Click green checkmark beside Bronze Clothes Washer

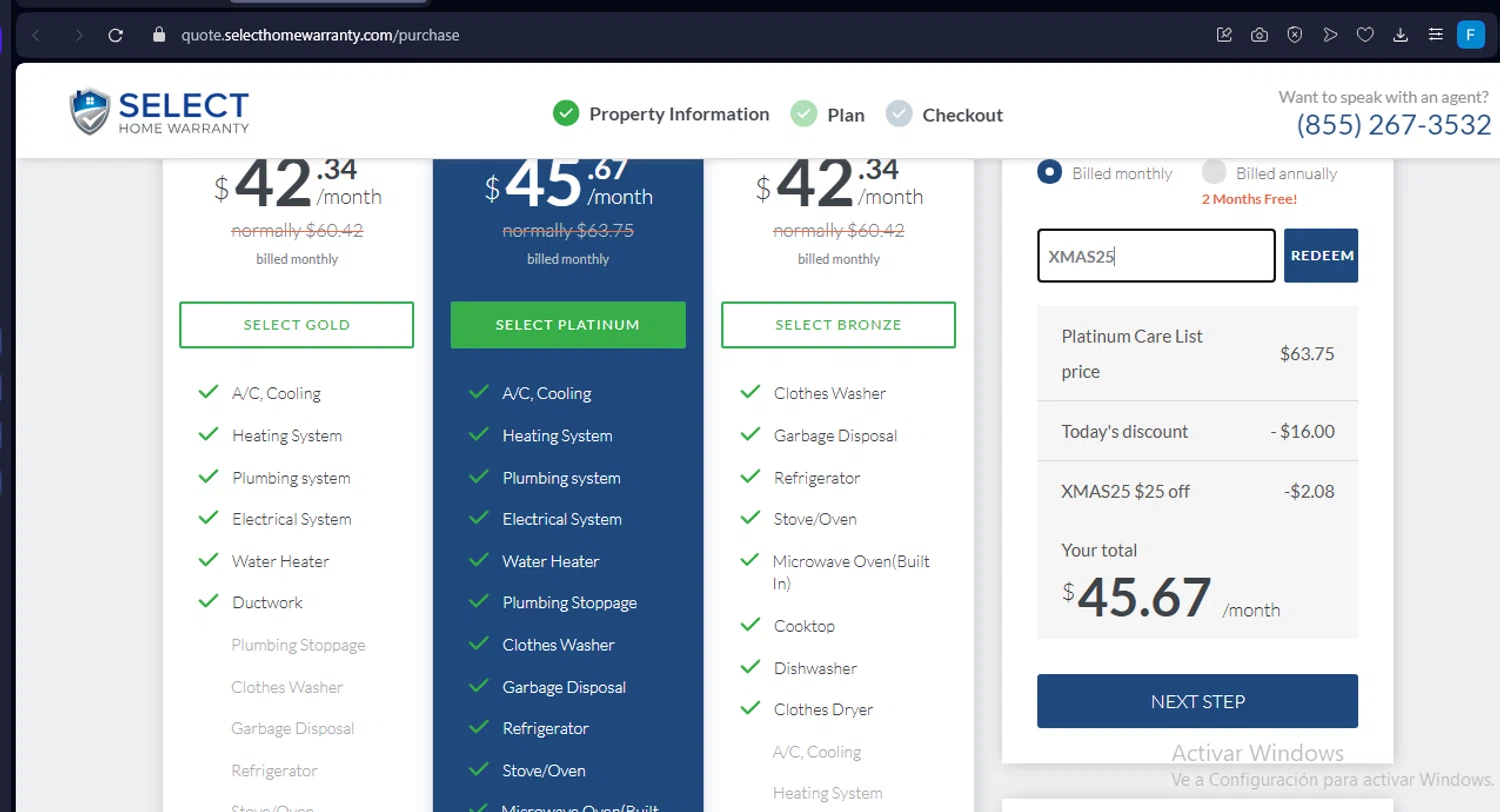pyautogui.click(x=750, y=392)
